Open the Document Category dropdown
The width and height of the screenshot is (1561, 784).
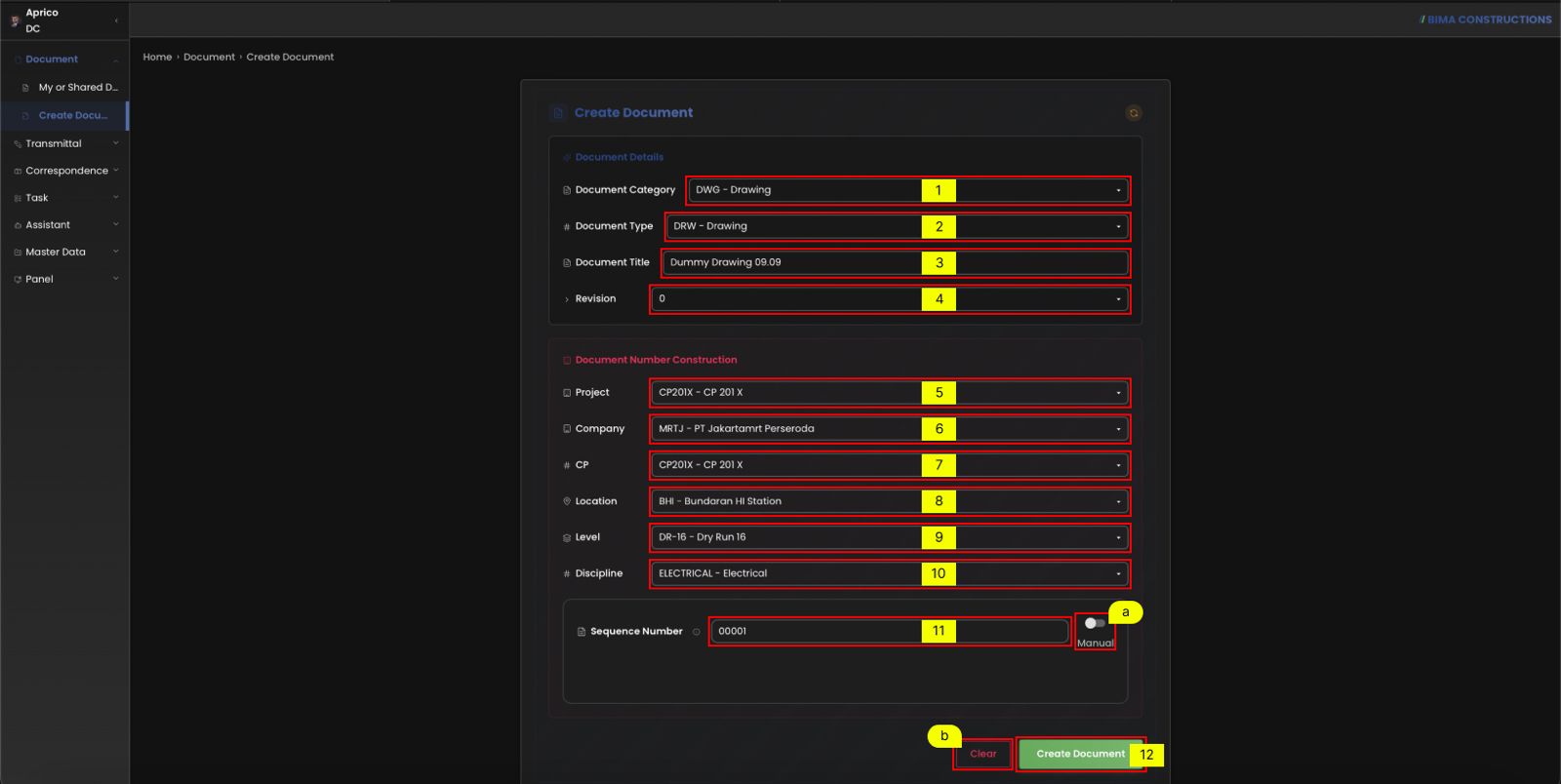tap(907, 190)
